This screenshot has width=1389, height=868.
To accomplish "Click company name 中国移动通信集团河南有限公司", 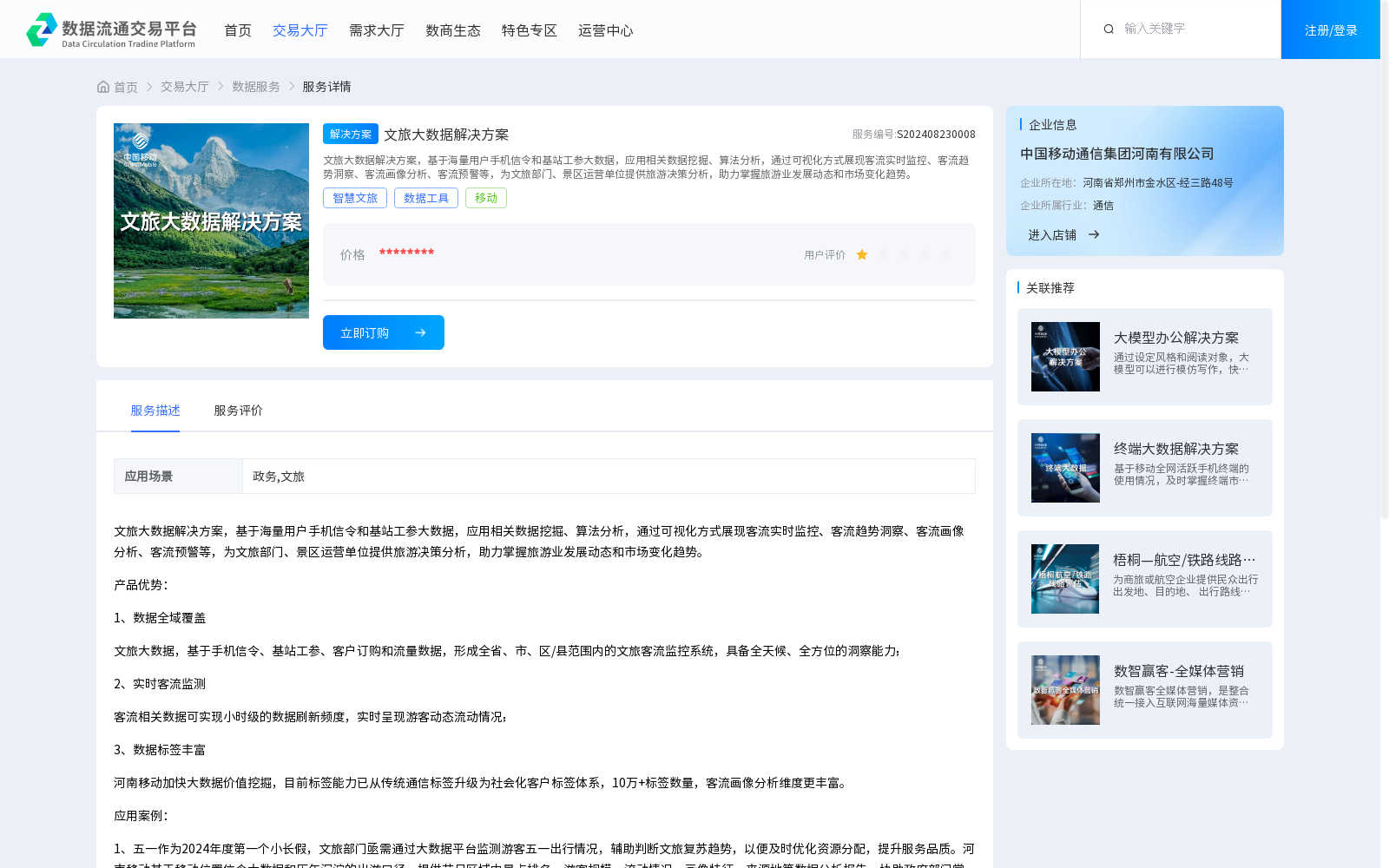I will (x=1117, y=154).
